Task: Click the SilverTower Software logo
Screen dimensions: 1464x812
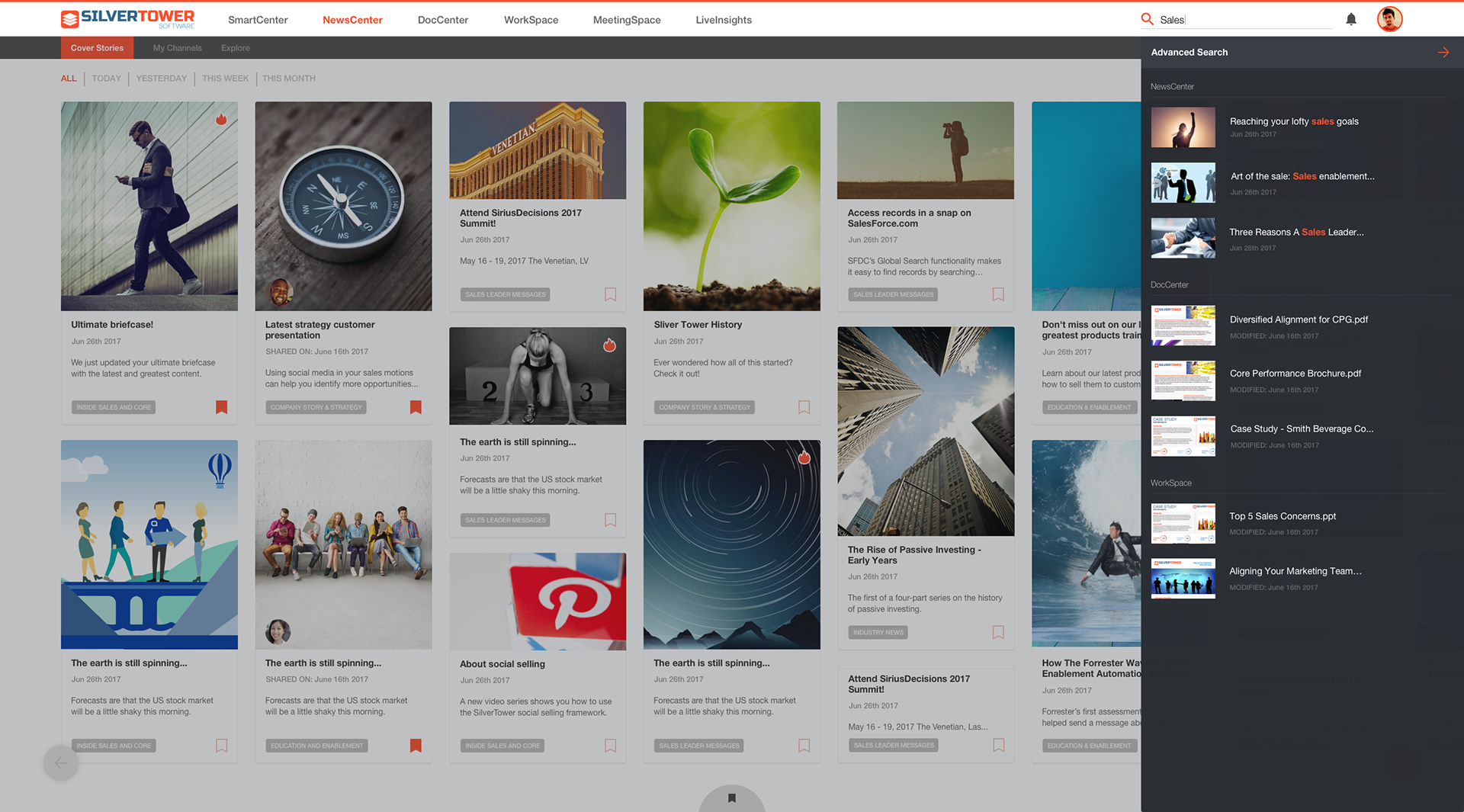Action: (128, 19)
